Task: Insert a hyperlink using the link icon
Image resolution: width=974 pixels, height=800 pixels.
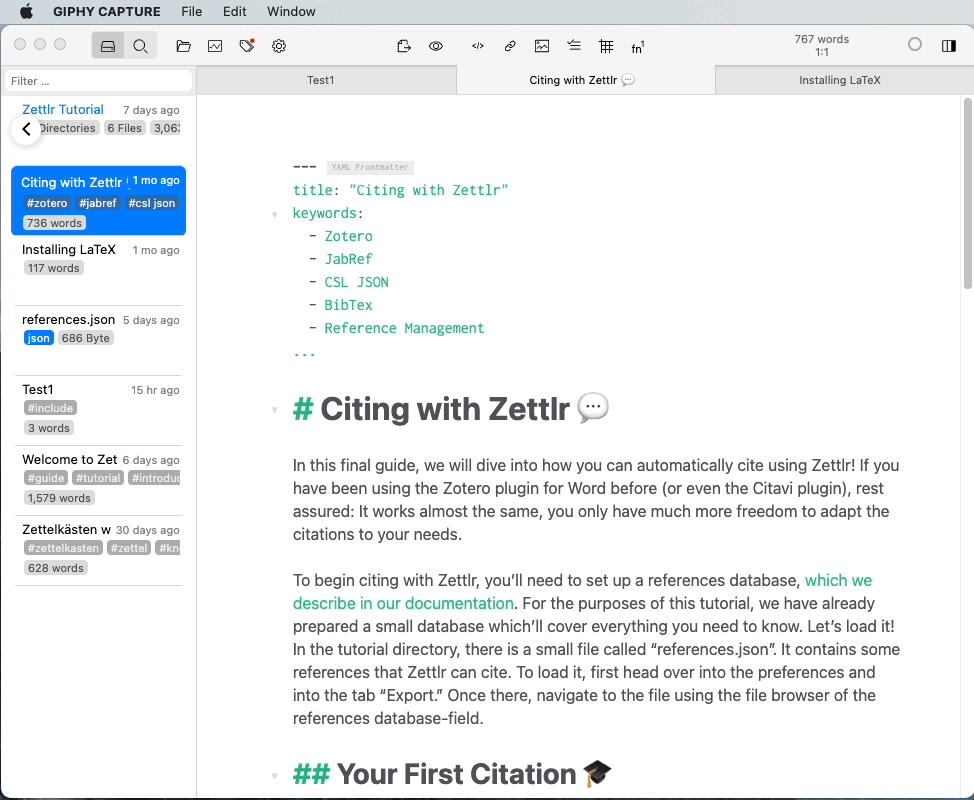Action: 509,45
